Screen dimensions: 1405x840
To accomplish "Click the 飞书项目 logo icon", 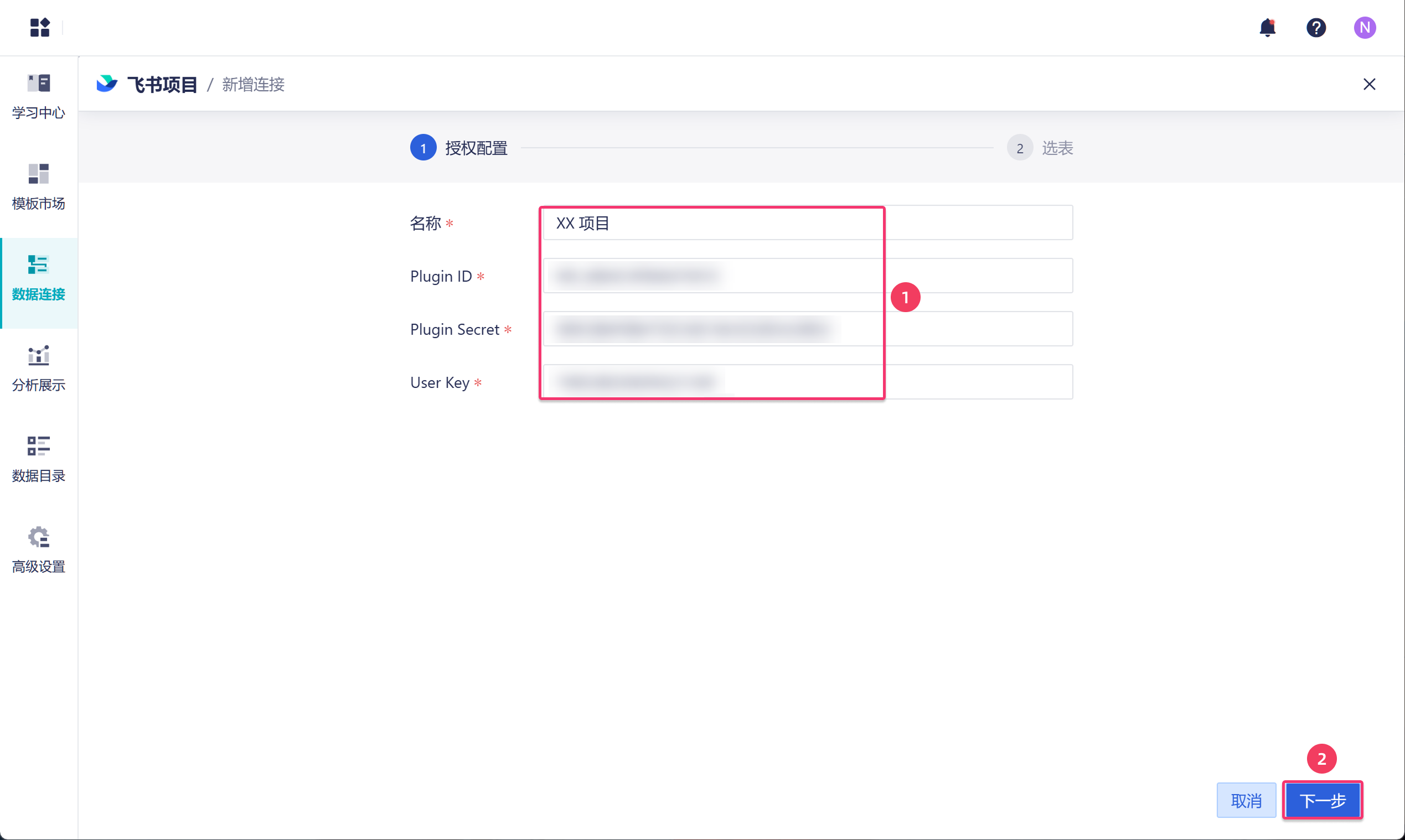I will coord(106,84).
